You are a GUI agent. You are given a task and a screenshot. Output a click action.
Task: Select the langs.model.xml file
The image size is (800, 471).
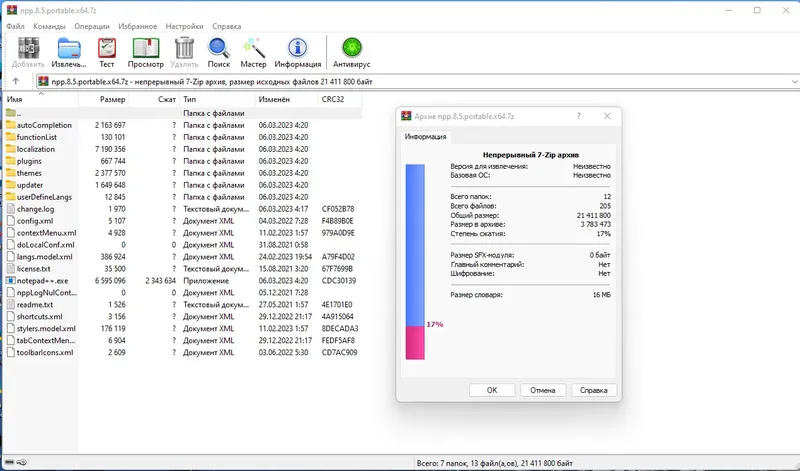44,257
